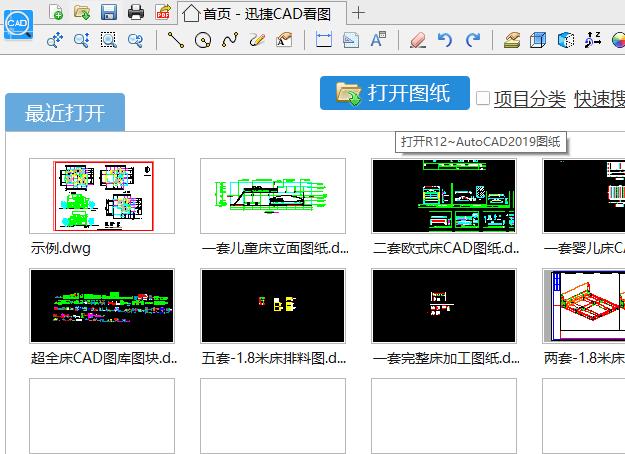The height and width of the screenshot is (454, 625).
Task: Click the shaded 3D cube view icon
Action: 566,40
